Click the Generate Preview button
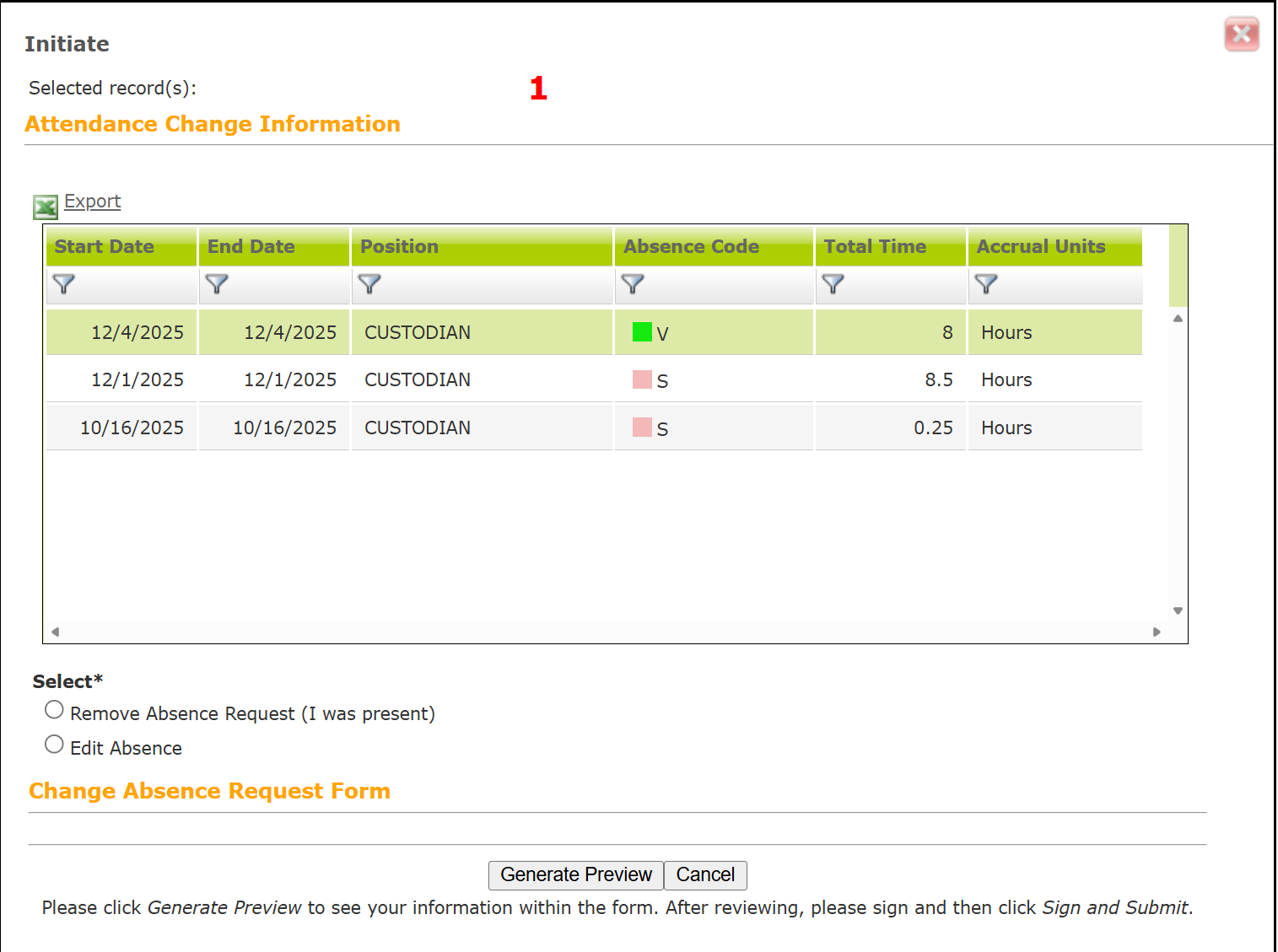 click(x=576, y=874)
